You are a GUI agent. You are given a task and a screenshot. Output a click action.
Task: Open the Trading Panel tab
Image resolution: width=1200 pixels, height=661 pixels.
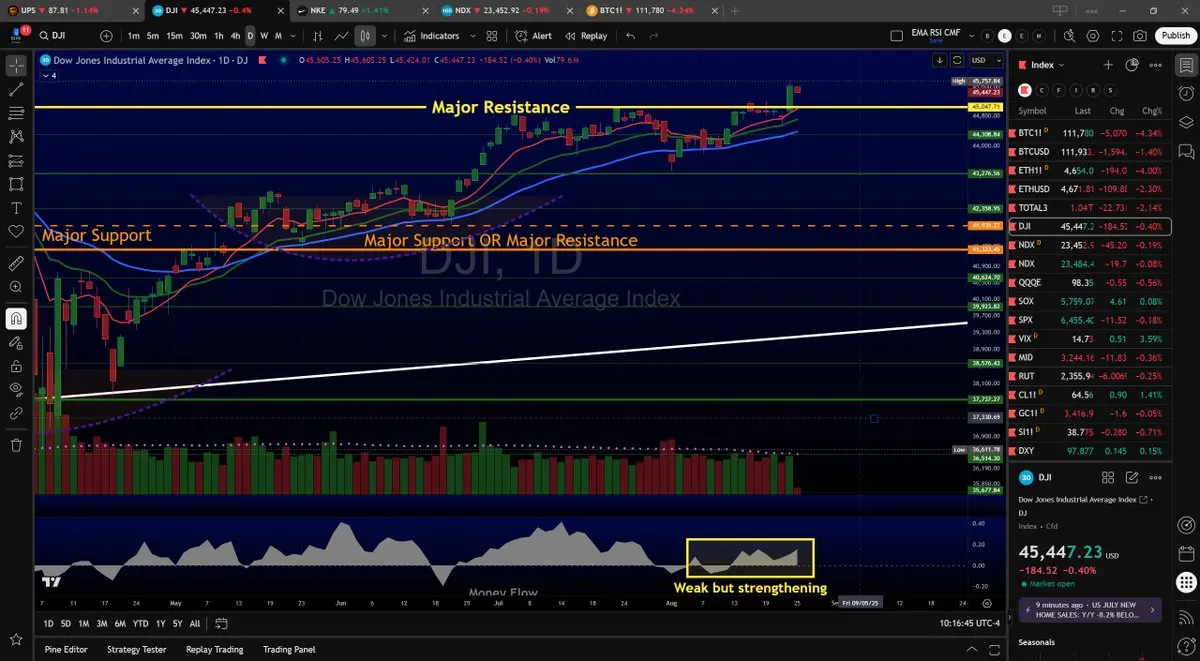coord(291,649)
